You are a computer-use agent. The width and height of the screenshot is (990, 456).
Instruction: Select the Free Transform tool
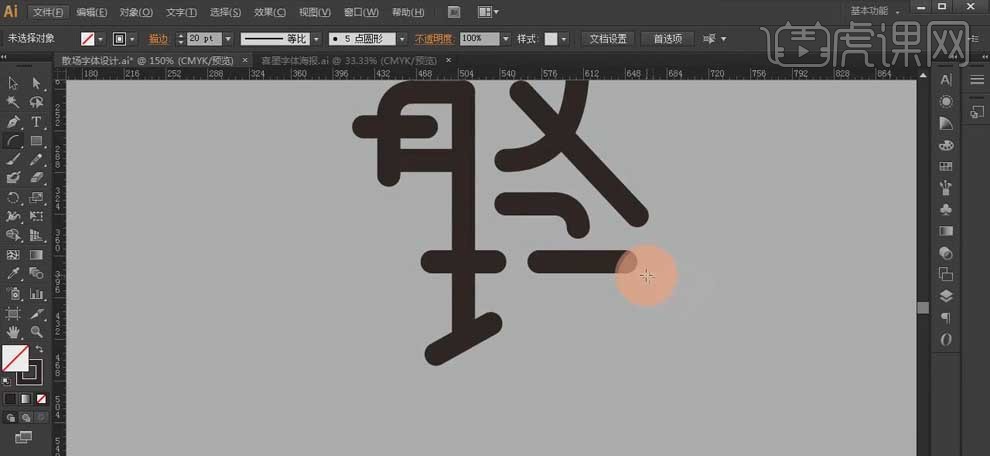(x=36, y=217)
